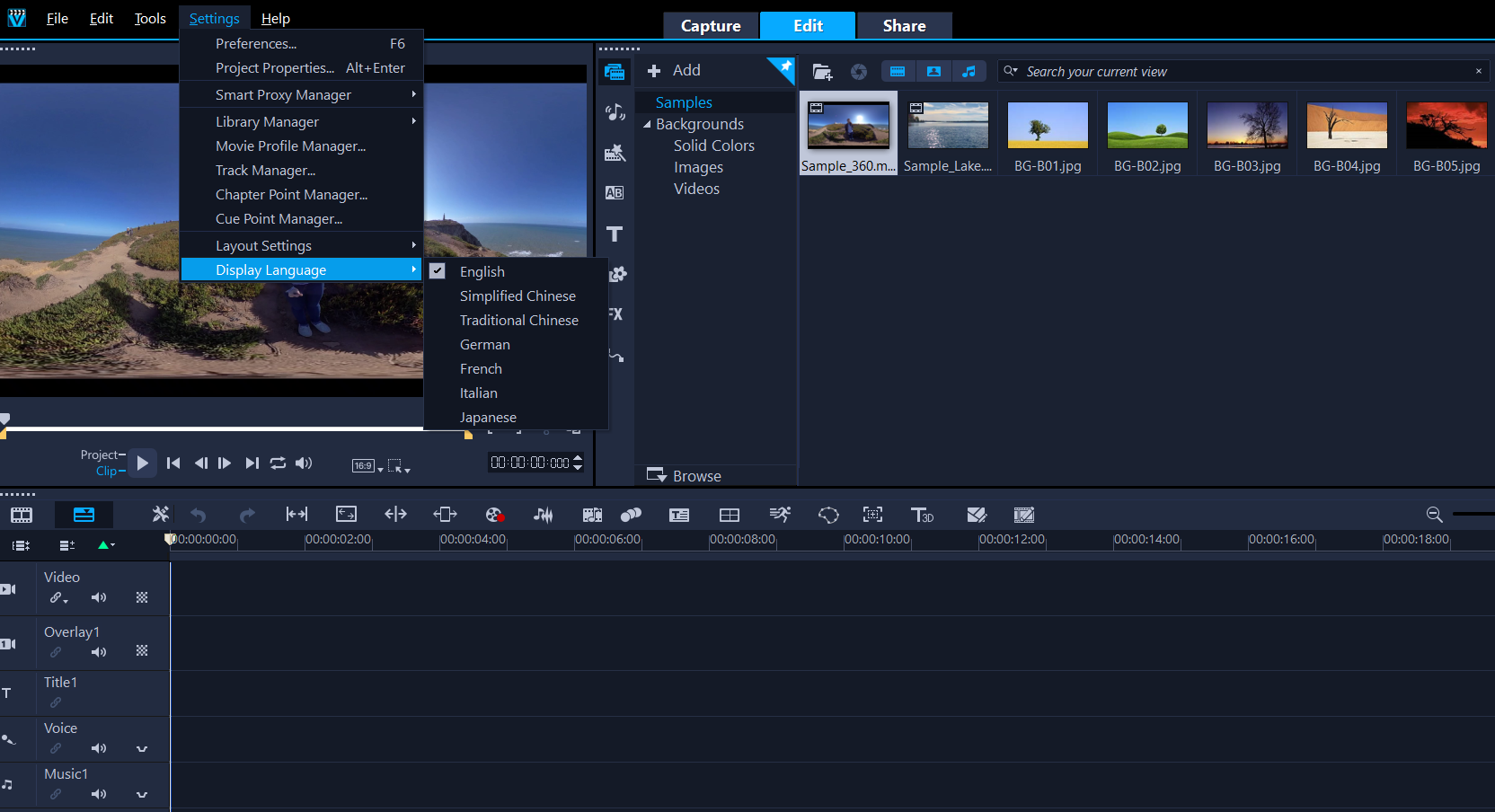Expand Layout Settings submenu
The height and width of the screenshot is (812, 1495).
[x=413, y=245]
